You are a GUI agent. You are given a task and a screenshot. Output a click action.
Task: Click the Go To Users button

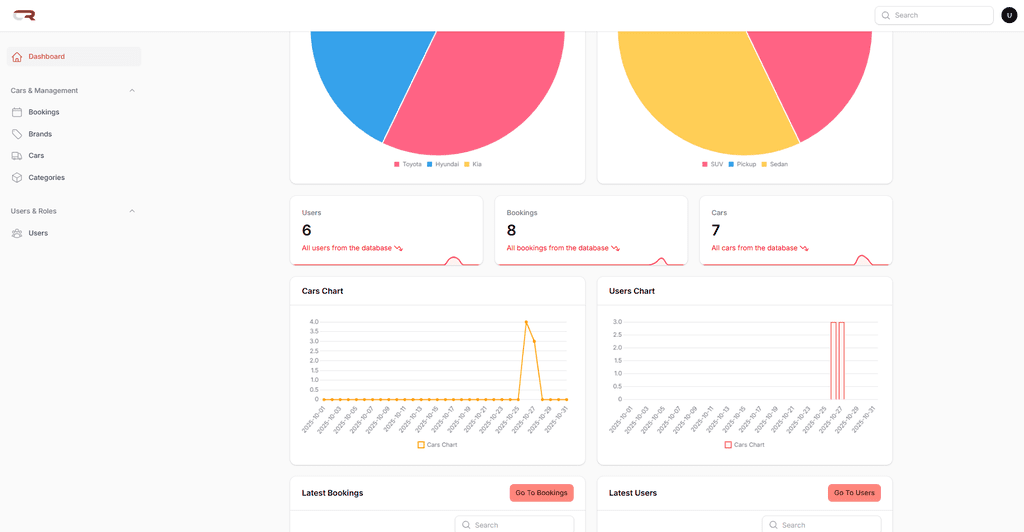854,493
